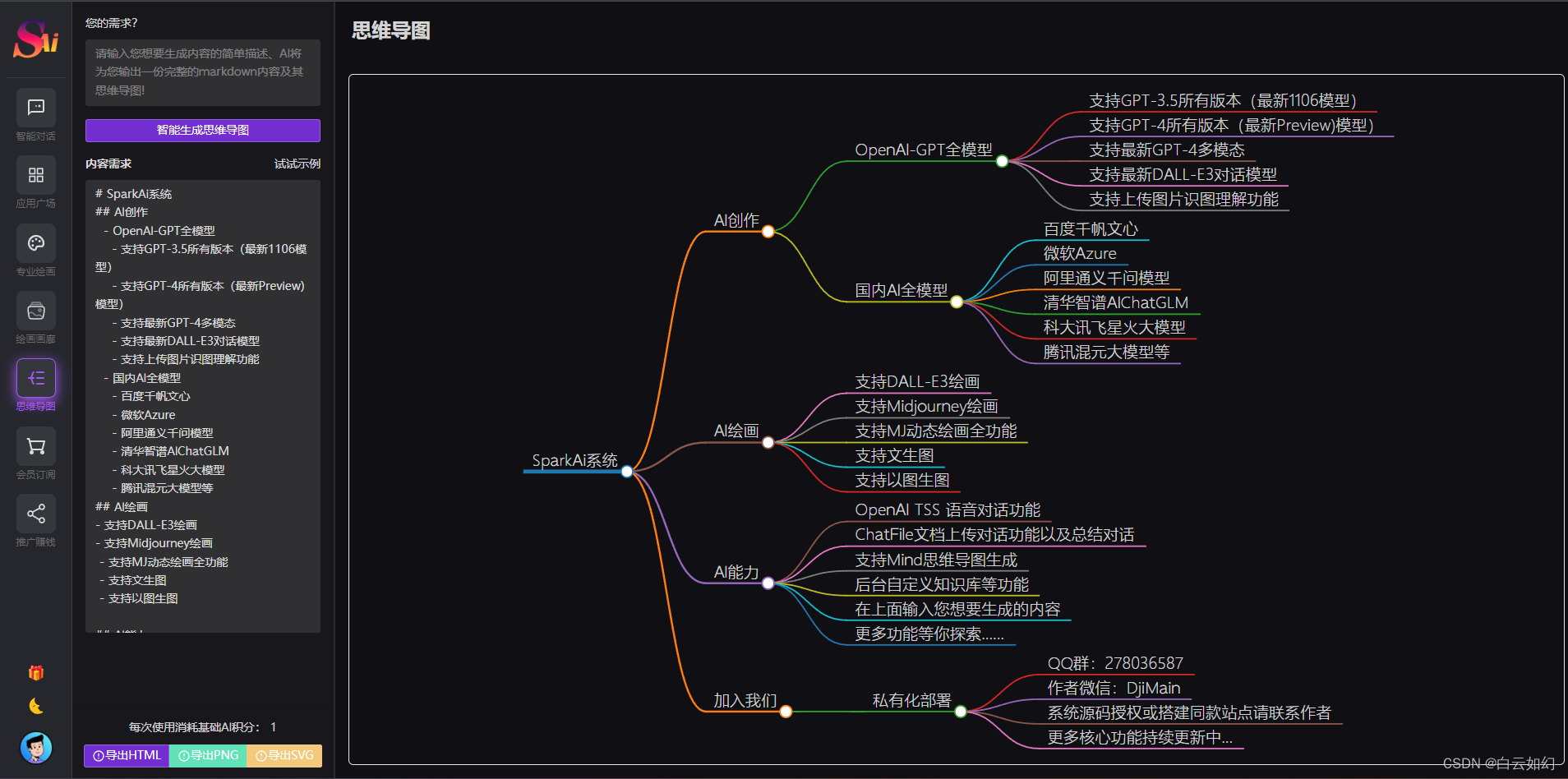Click the 思维导图 page heading
This screenshot has height=779, width=1568.
click(x=390, y=30)
